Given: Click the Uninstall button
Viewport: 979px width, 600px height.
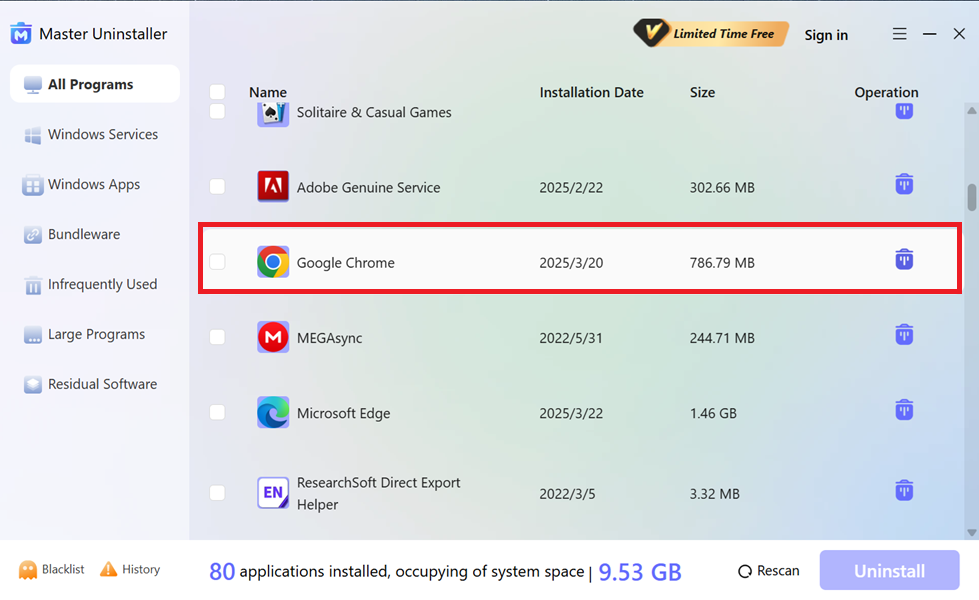Looking at the screenshot, I should pyautogui.click(x=889, y=571).
